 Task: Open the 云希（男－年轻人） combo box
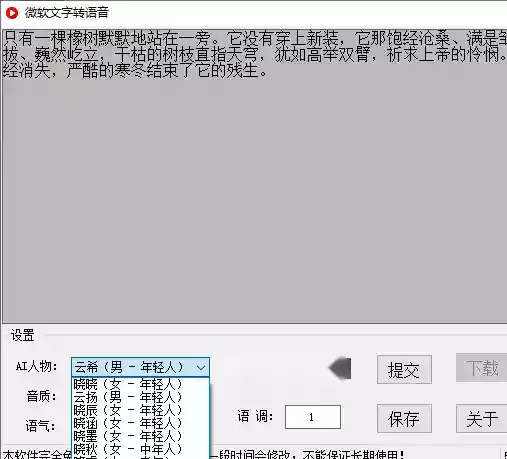tap(140, 367)
